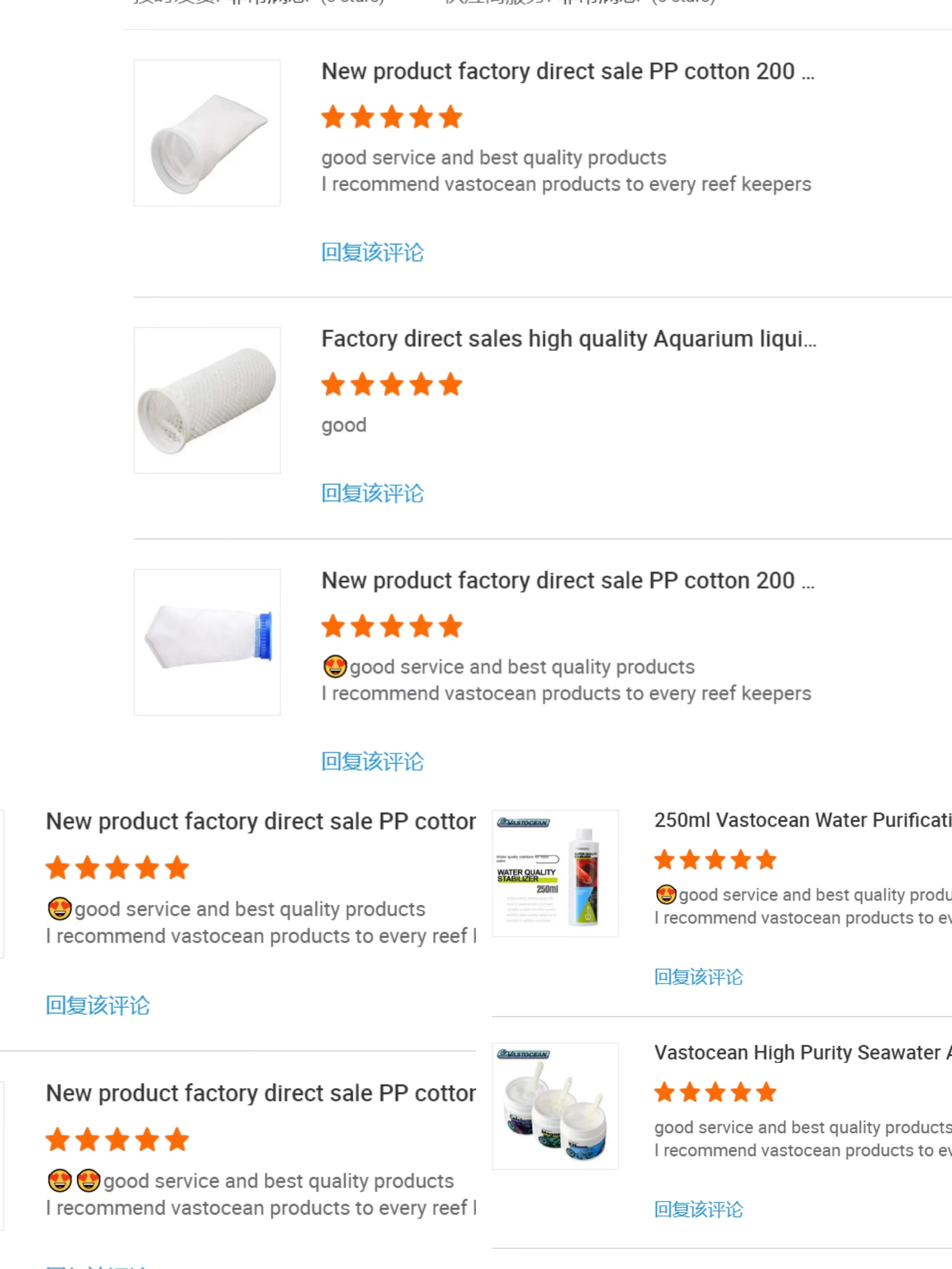Open the 'Factory direct sales high quality Aquarium' title
Screen dimensions: 952x1269
pyautogui.click(x=568, y=339)
